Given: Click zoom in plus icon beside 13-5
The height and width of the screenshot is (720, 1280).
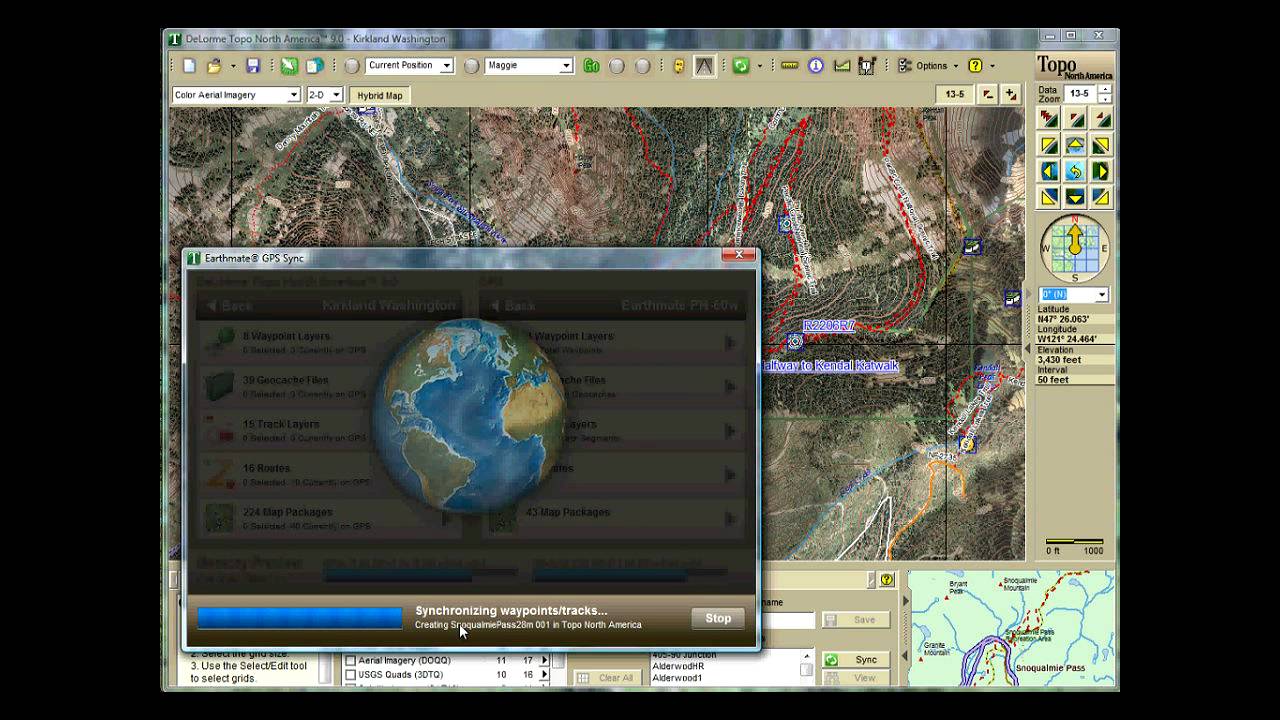Looking at the screenshot, I should click(x=1011, y=94).
